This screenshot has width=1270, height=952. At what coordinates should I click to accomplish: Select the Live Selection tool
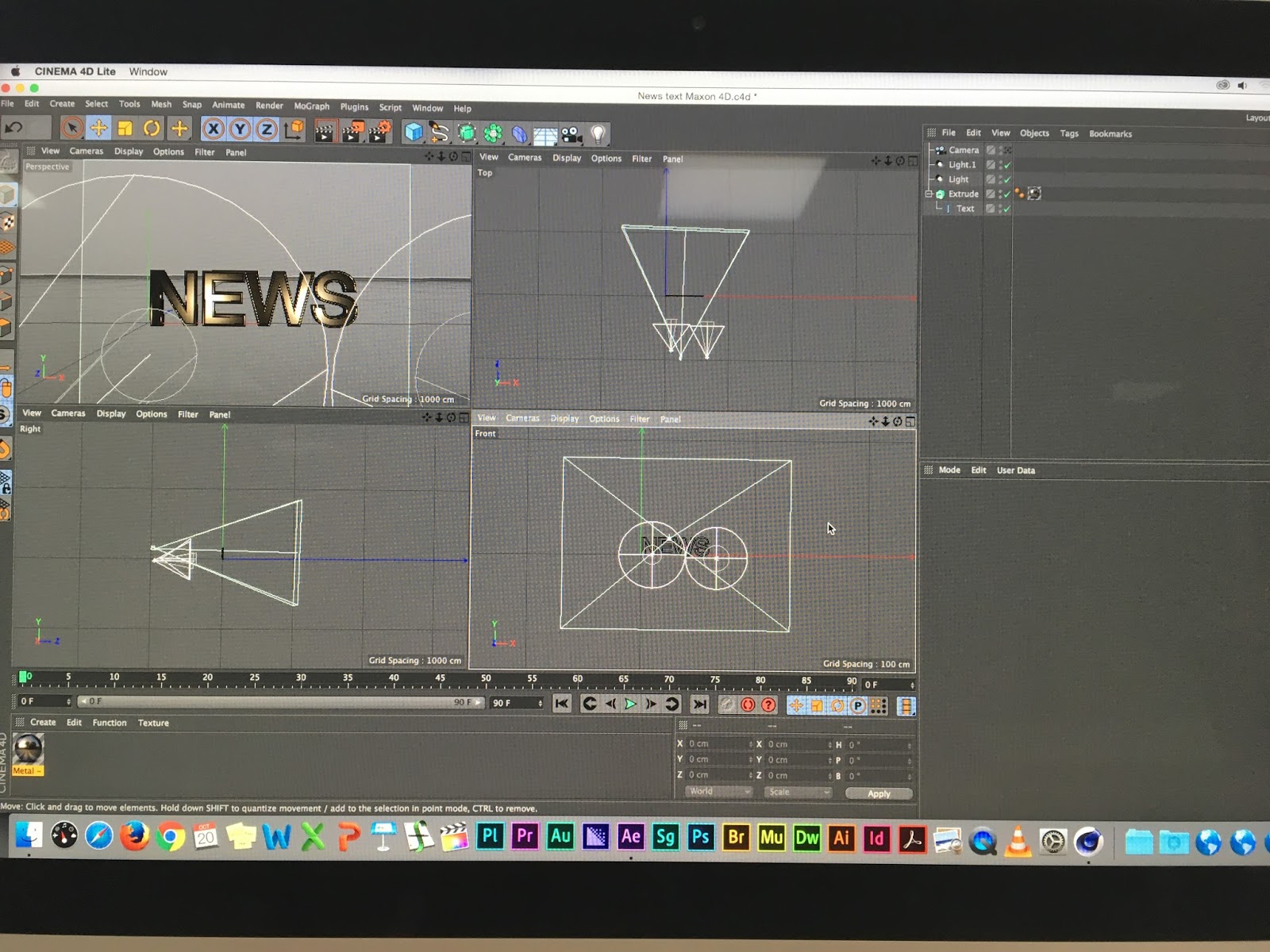(x=71, y=128)
